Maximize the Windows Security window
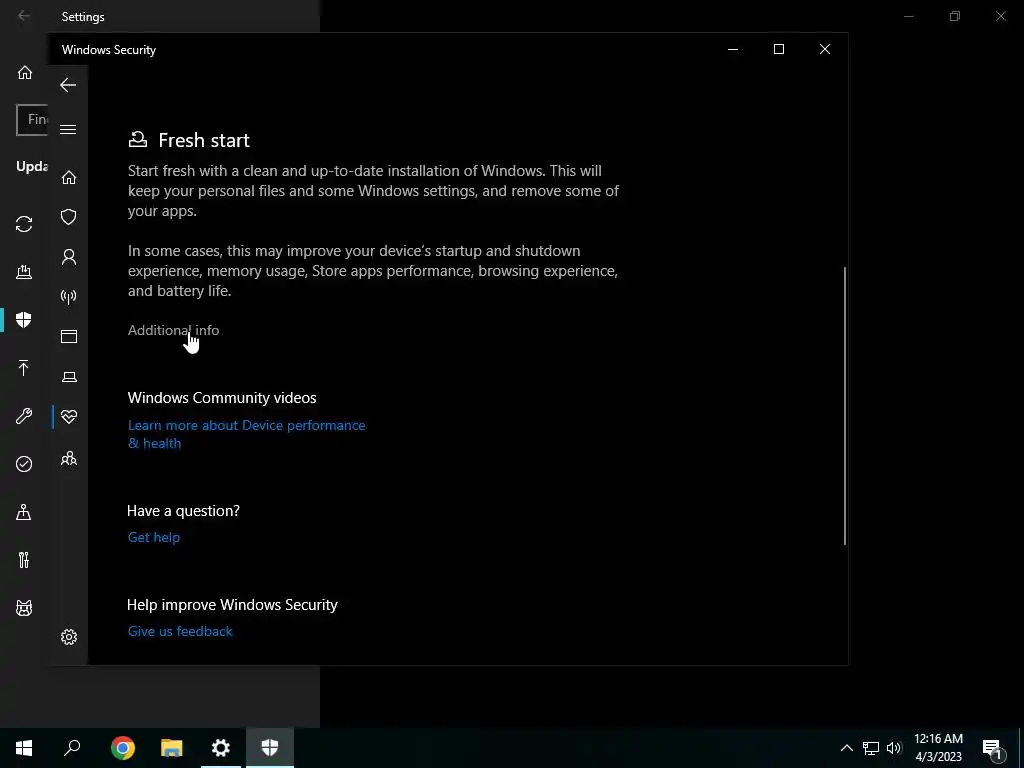This screenshot has width=1024, height=768. [x=778, y=49]
